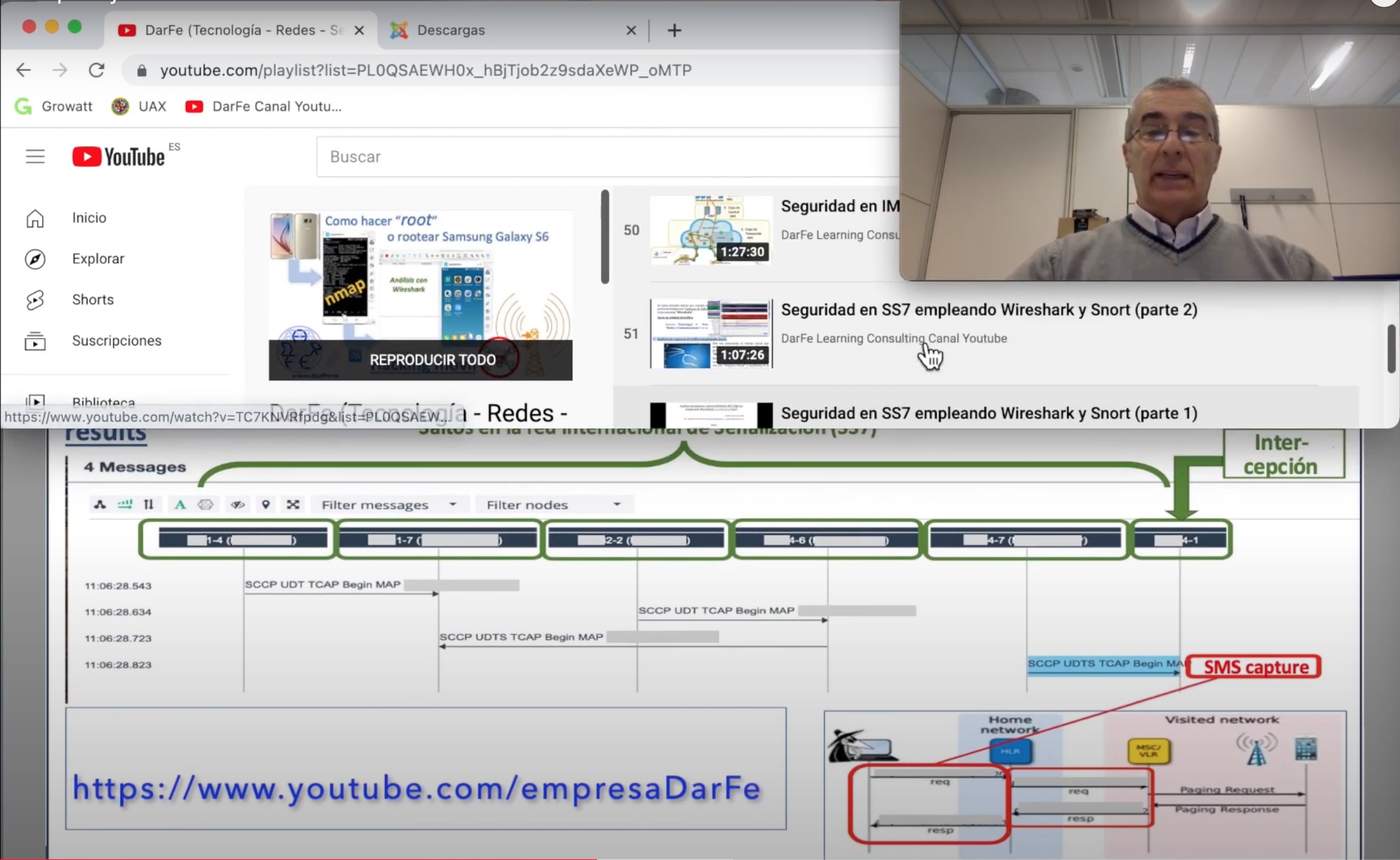This screenshot has width=1400, height=860.
Task: Click the 11:06:28.634 timestamp
Action: pos(118,612)
